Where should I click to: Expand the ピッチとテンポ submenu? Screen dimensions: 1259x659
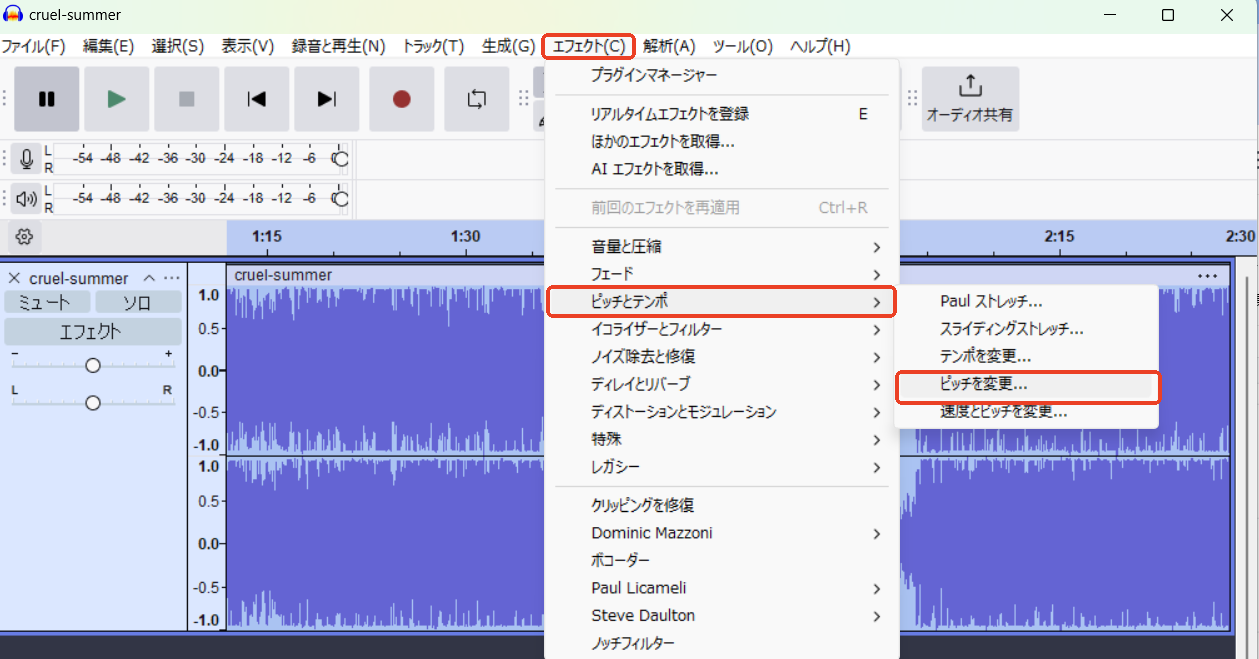(720, 301)
